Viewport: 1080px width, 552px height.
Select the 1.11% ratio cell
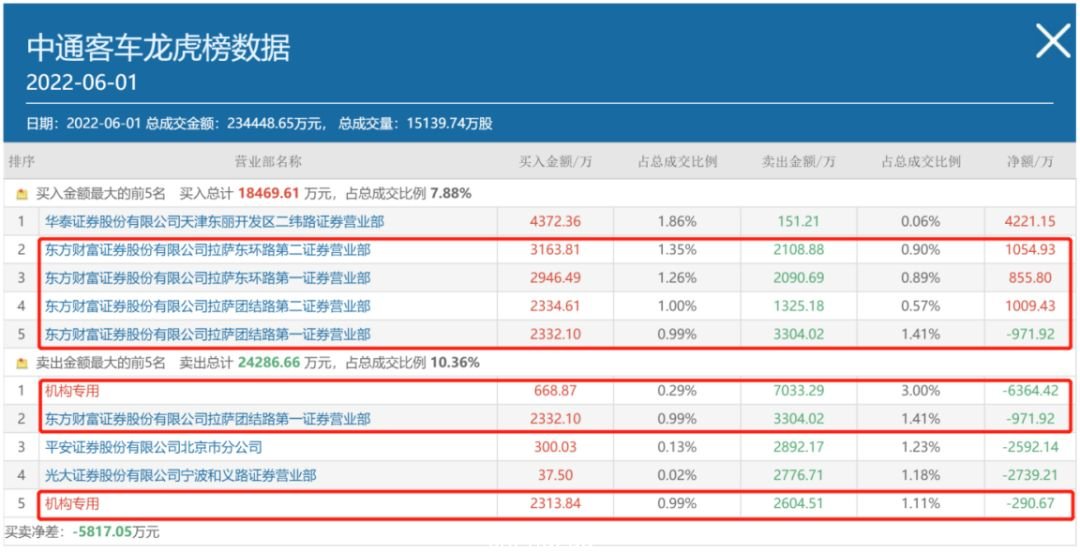tap(921, 504)
